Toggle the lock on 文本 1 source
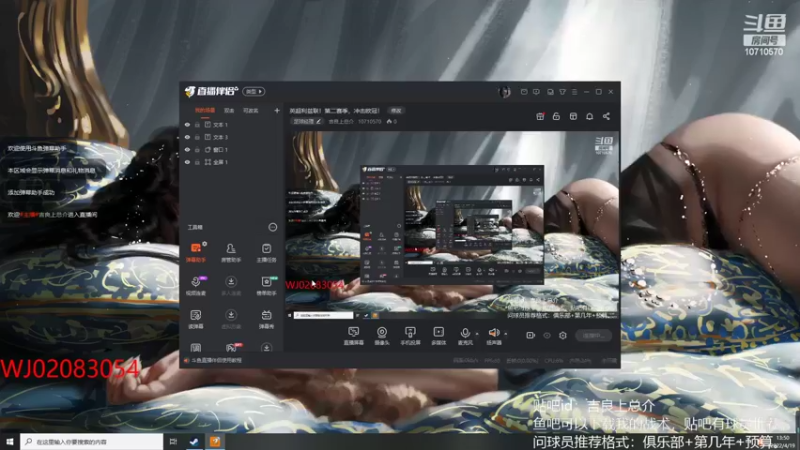Screen dimensions: 800x450 pyautogui.click(x=197, y=124)
